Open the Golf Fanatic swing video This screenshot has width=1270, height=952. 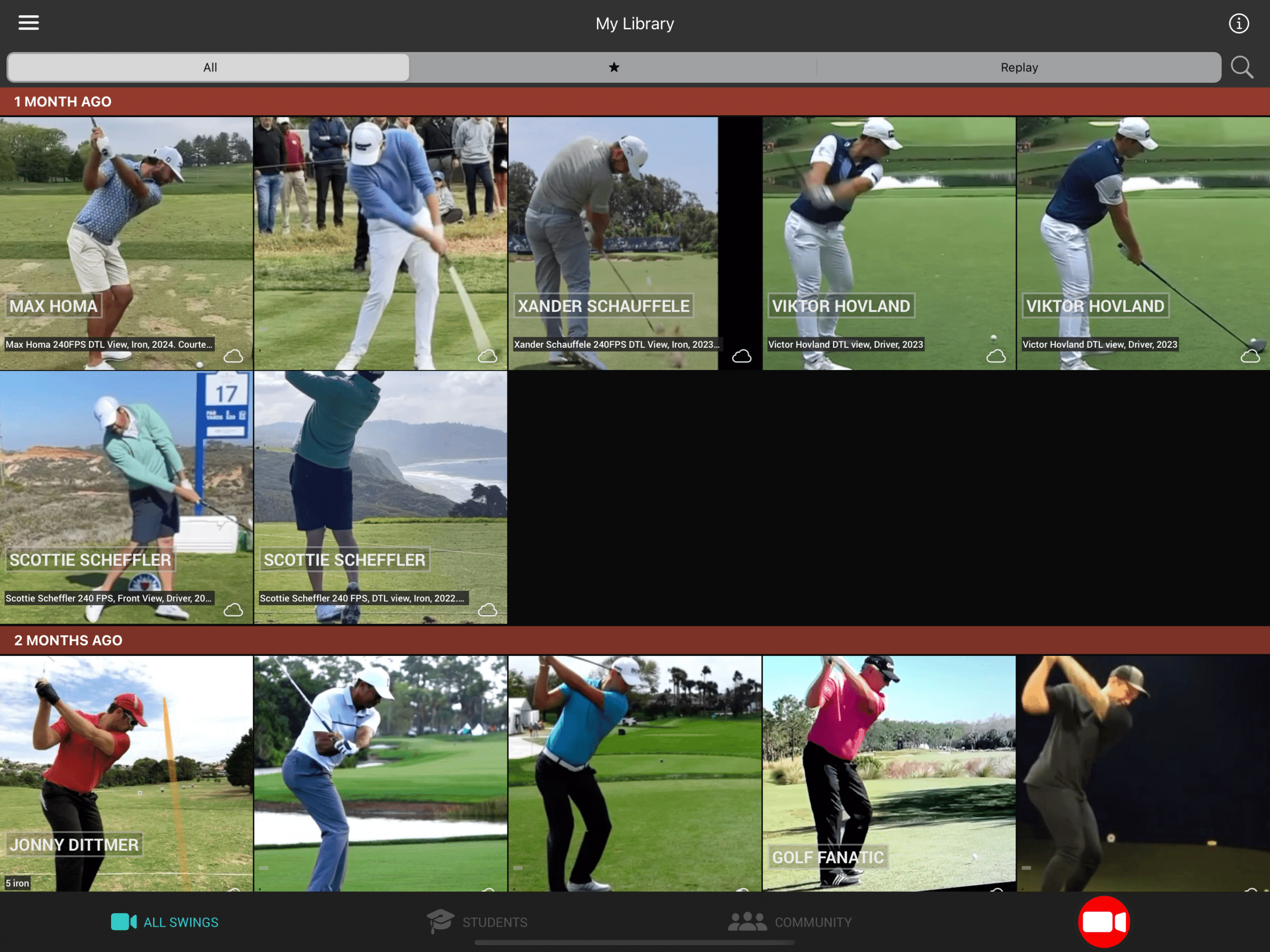pyautogui.click(x=889, y=773)
